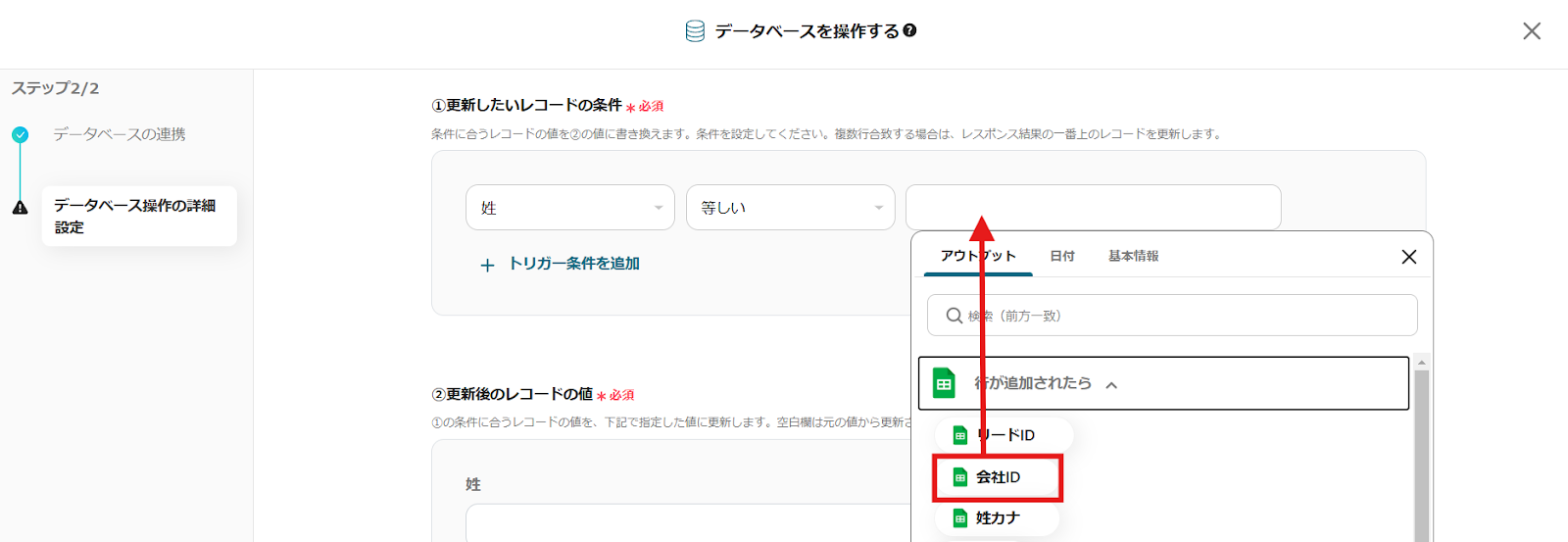
Task: Close the database operation dialog
Action: pos(1532,31)
